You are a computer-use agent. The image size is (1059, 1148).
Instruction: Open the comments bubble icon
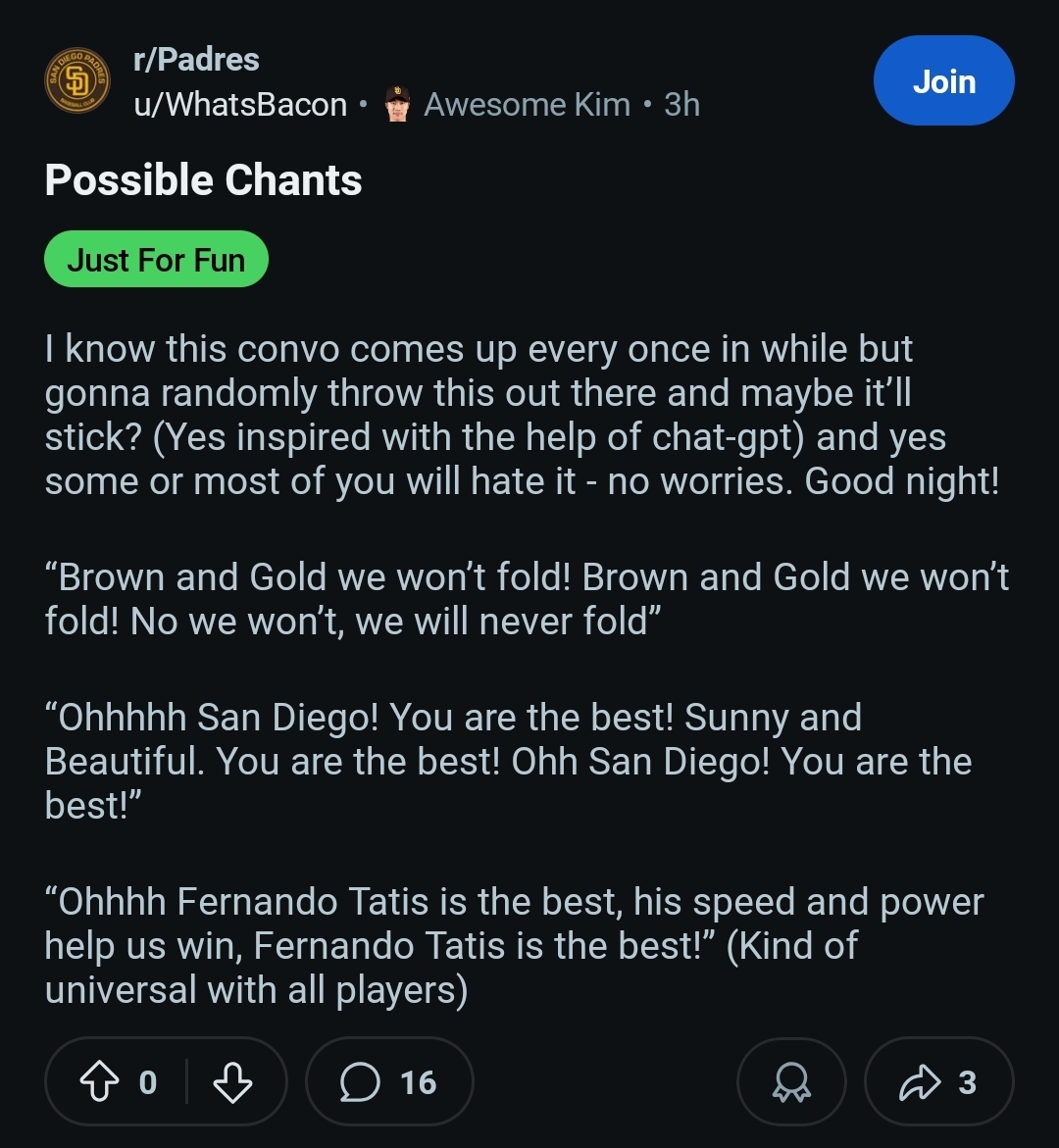click(x=360, y=1082)
